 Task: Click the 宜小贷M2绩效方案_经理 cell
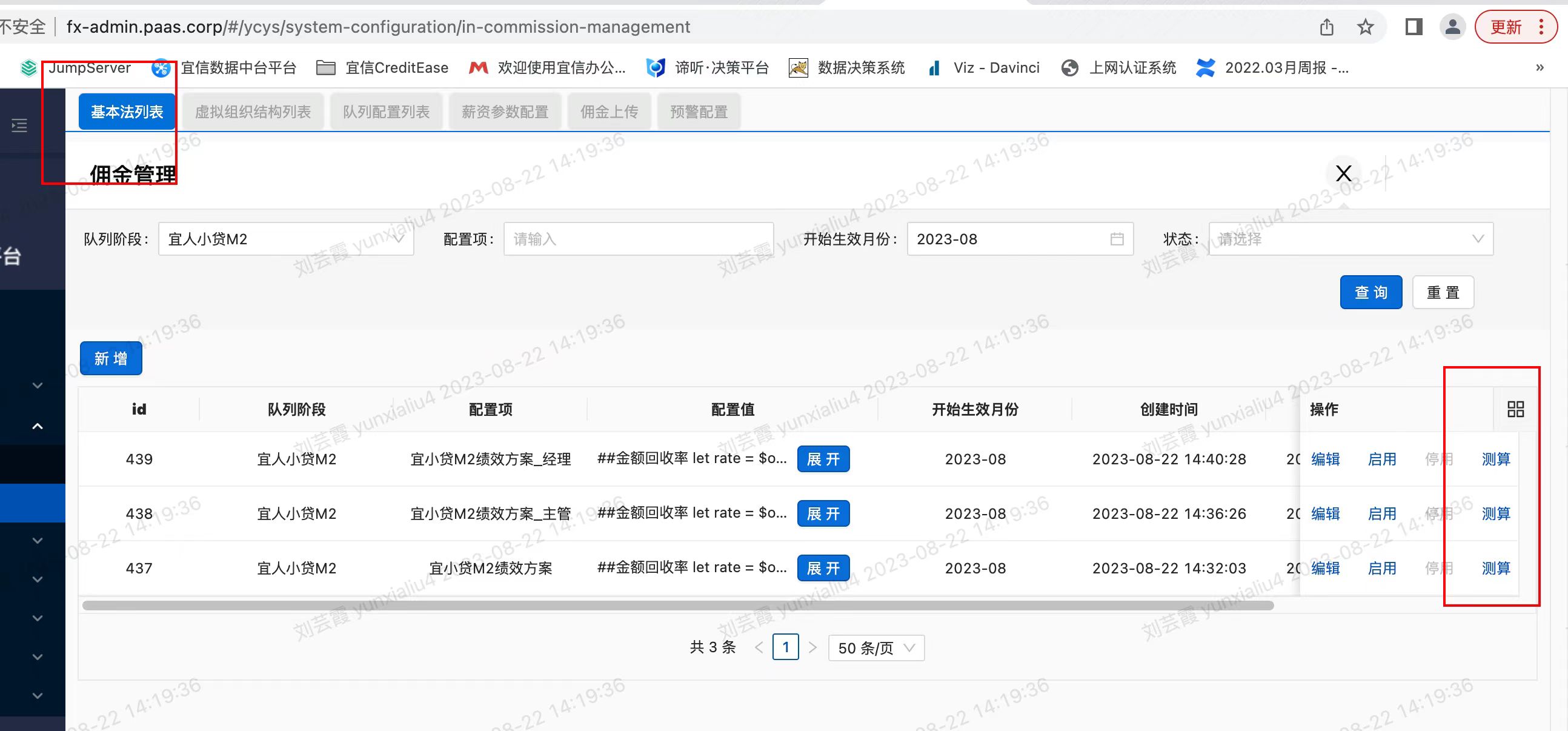(491, 459)
